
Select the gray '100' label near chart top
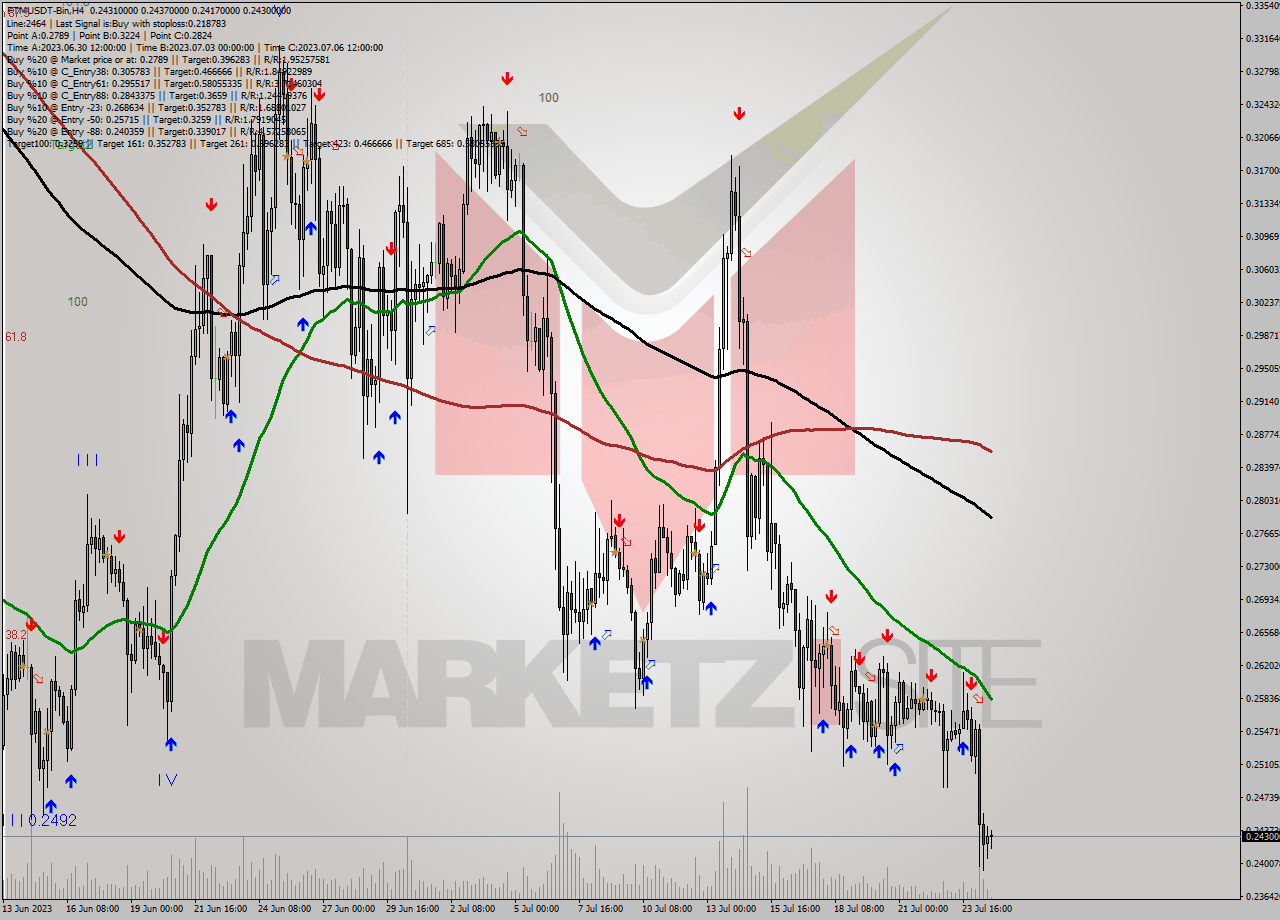(548, 97)
